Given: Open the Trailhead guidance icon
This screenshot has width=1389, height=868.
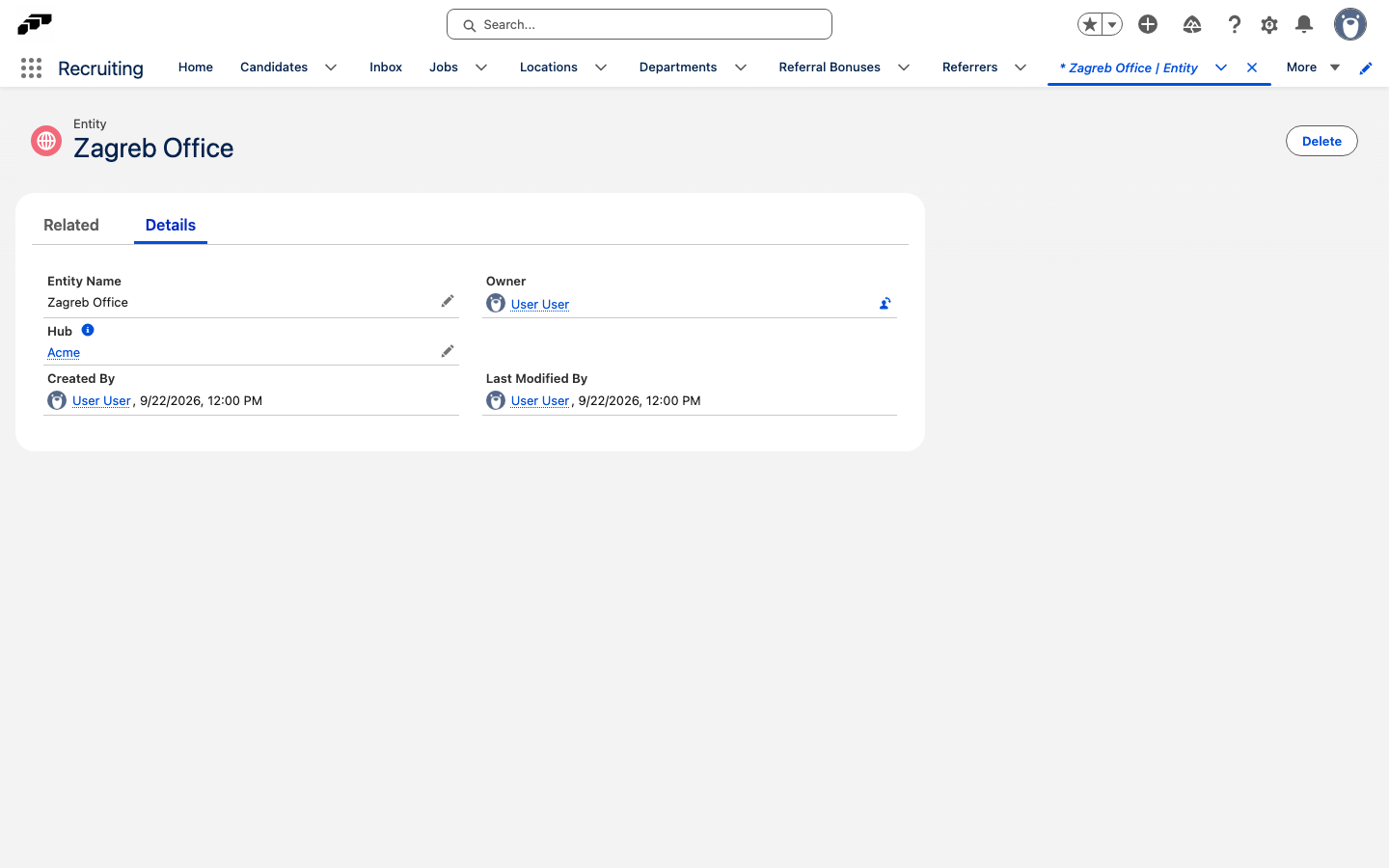Looking at the screenshot, I should [x=1192, y=24].
